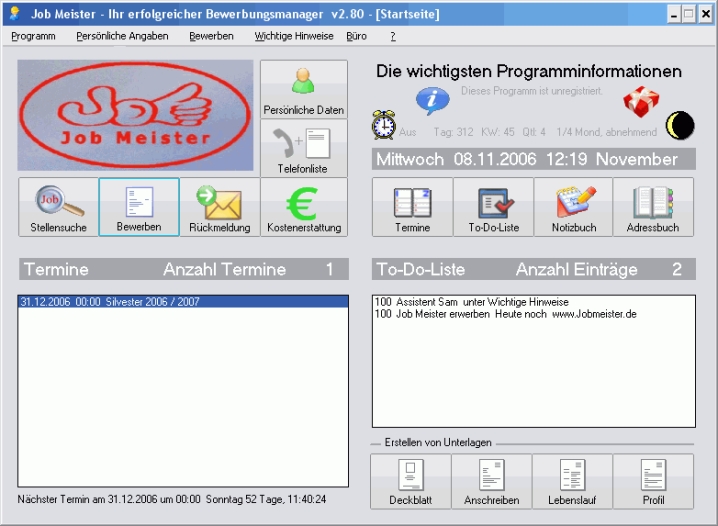Viewport: 718px width, 526px height.
Task: Open the Programm menu
Action: pos(33,36)
